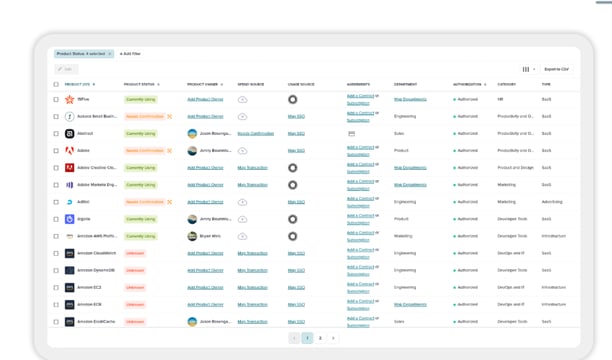
Task: Select the AdRoll row checkbox
Action: pos(56,202)
